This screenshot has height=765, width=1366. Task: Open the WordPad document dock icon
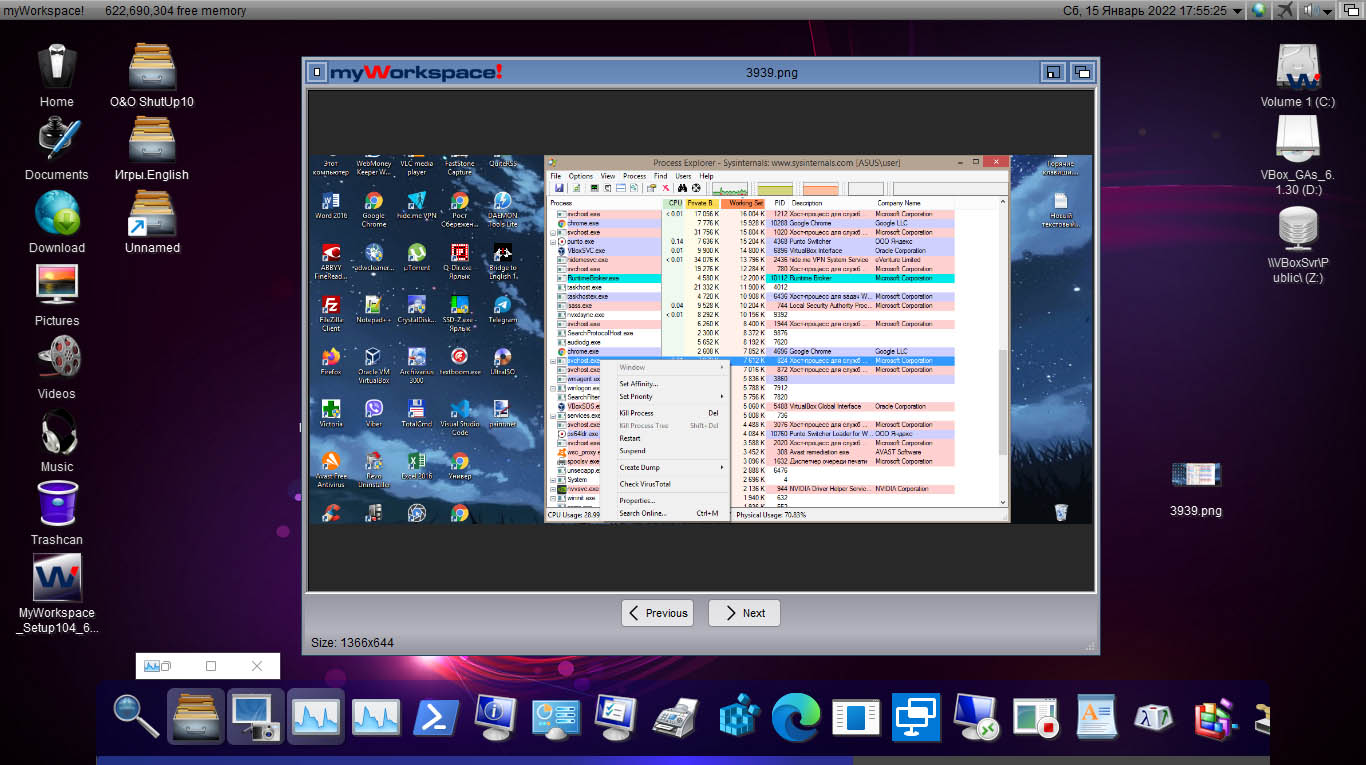[x=1096, y=717]
